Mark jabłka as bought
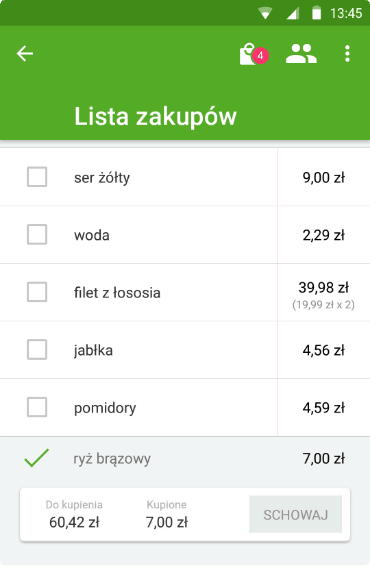The image size is (370, 566). (x=37, y=349)
